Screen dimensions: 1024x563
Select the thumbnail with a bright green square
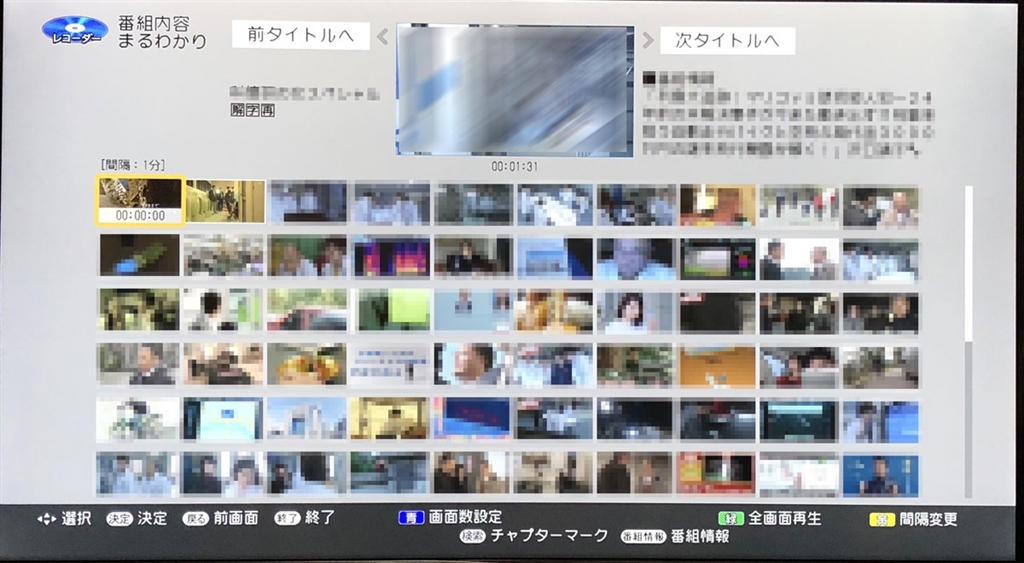click(x=391, y=310)
